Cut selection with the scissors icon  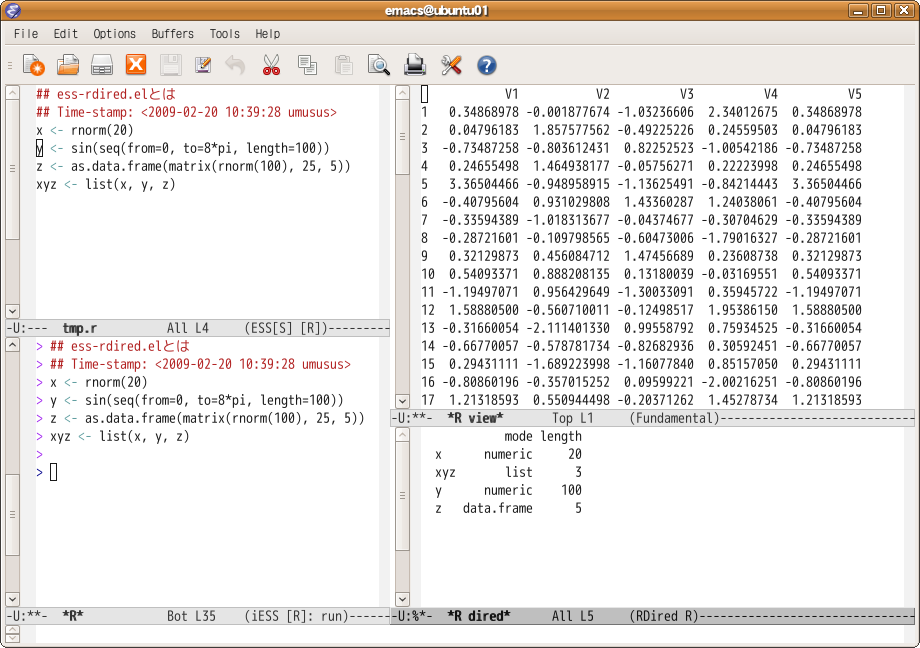click(x=271, y=65)
